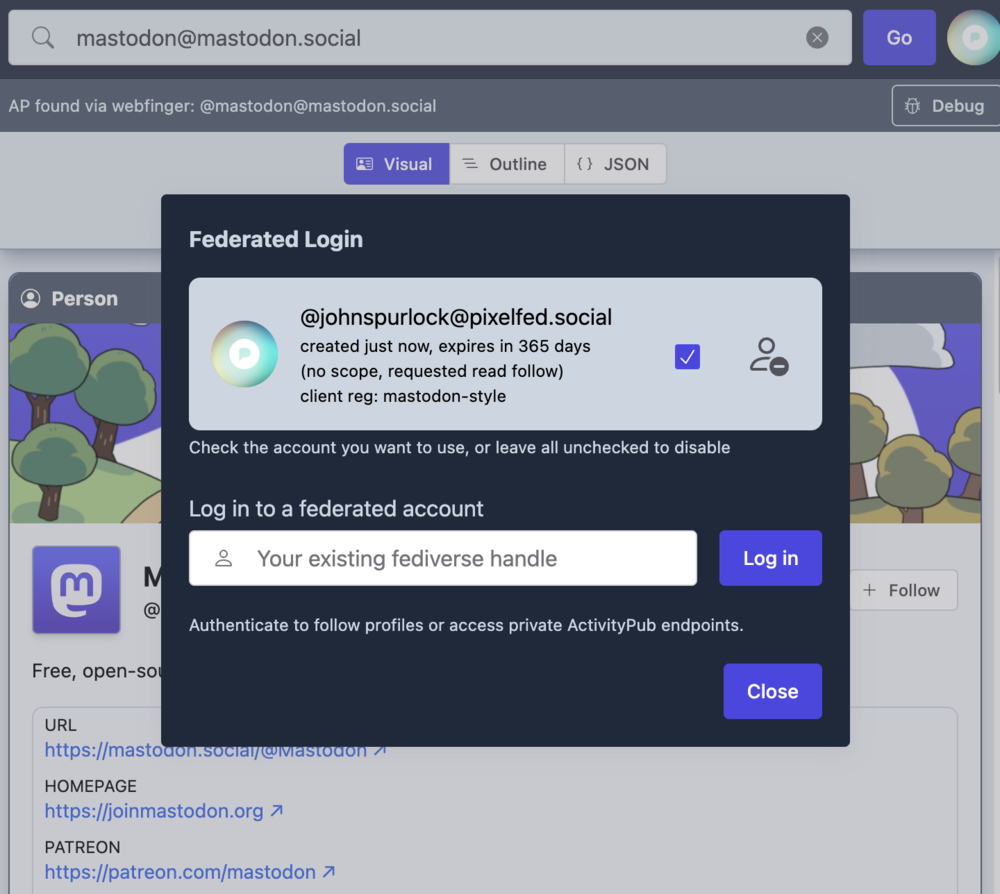Click the search magnifier icon

click(x=43, y=38)
